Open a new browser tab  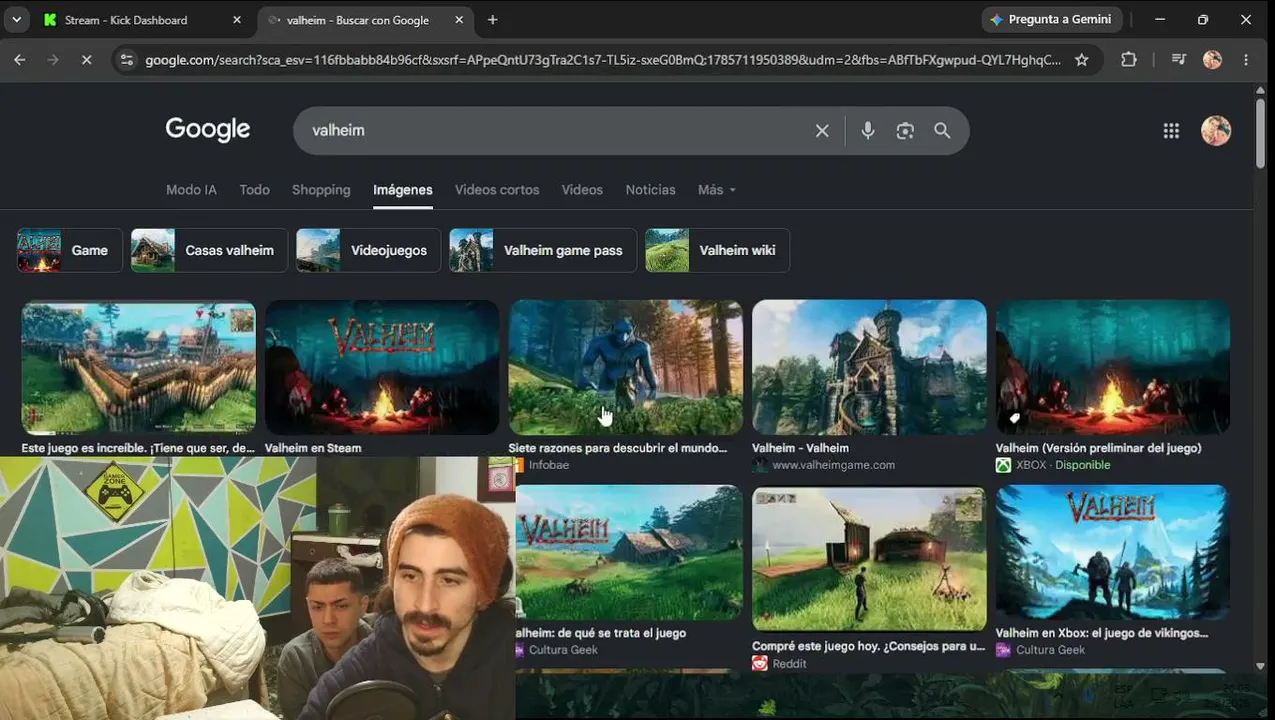coord(492,20)
